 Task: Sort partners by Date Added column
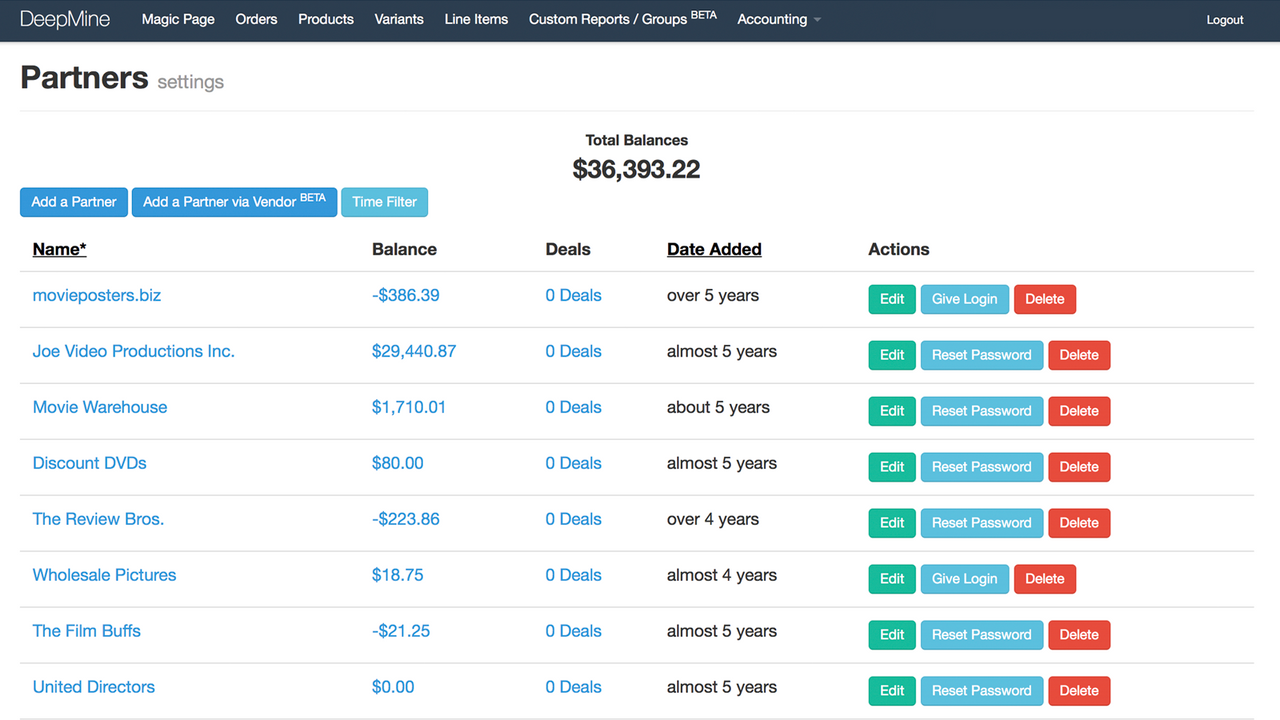[714, 249]
